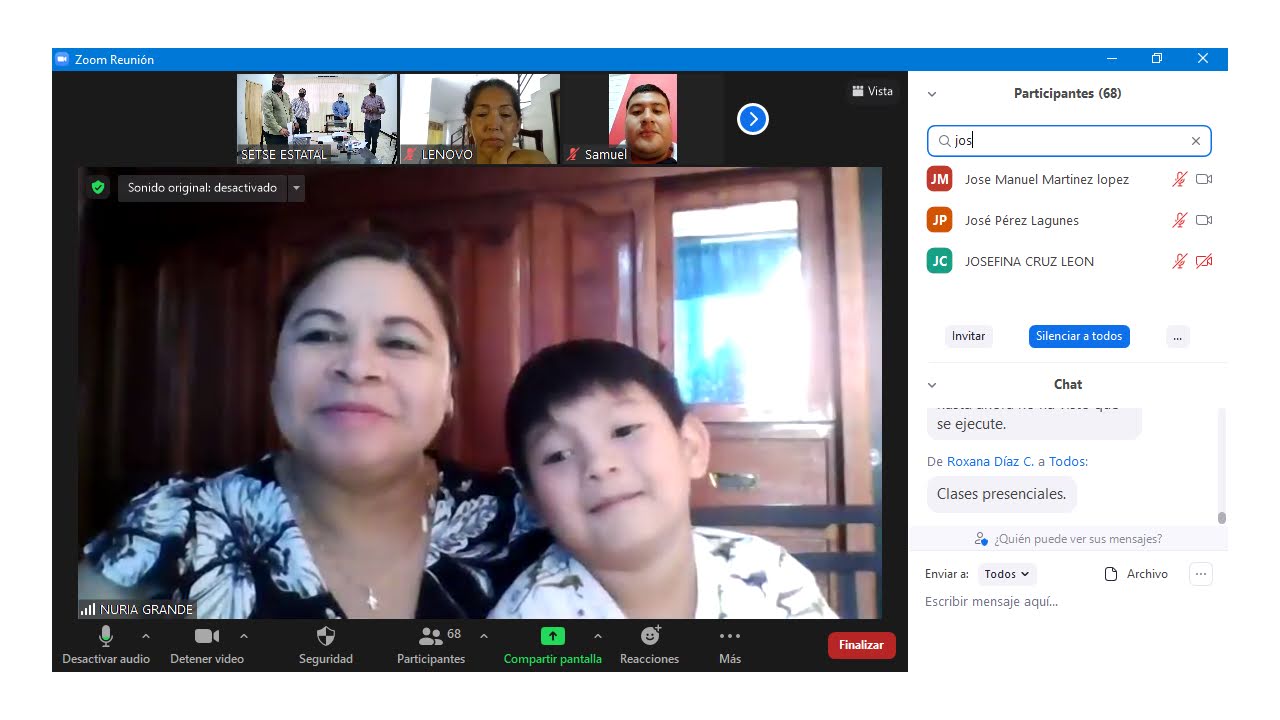
Task: Click ¿Quién puede ver sus mensajes? link
Action: tap(1078, 539)
